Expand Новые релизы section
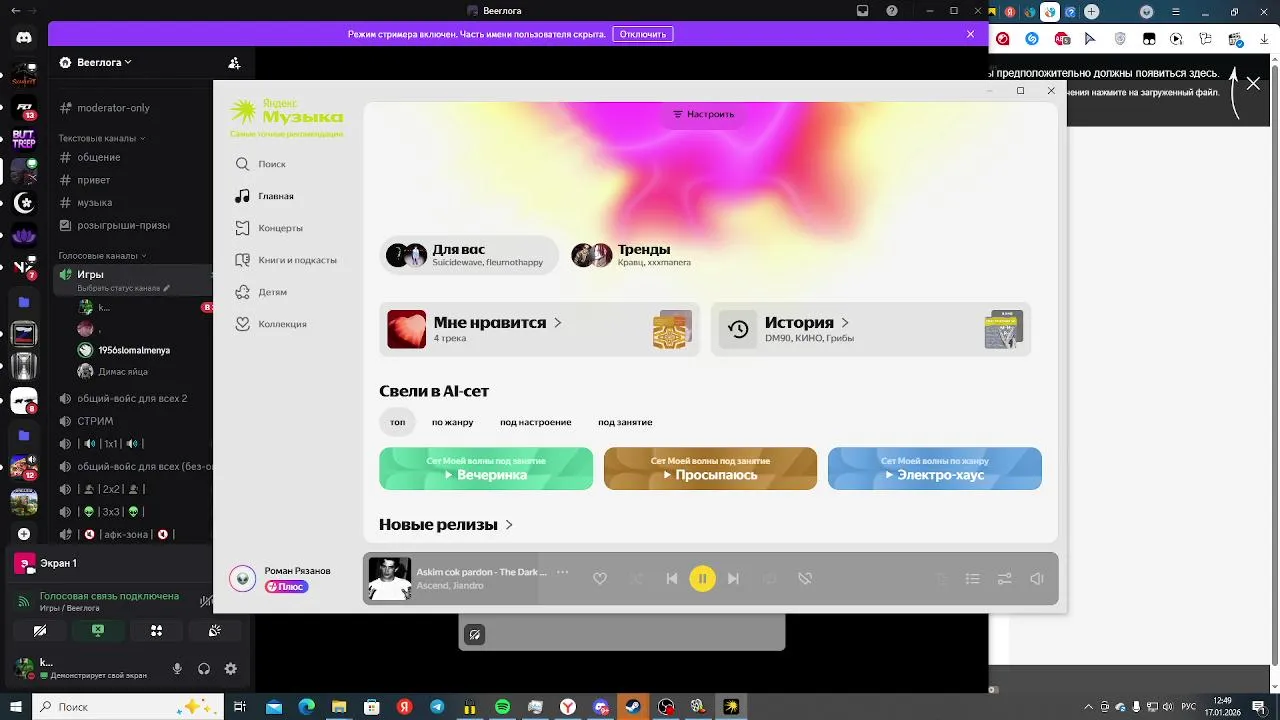 [x=446, y=524]
